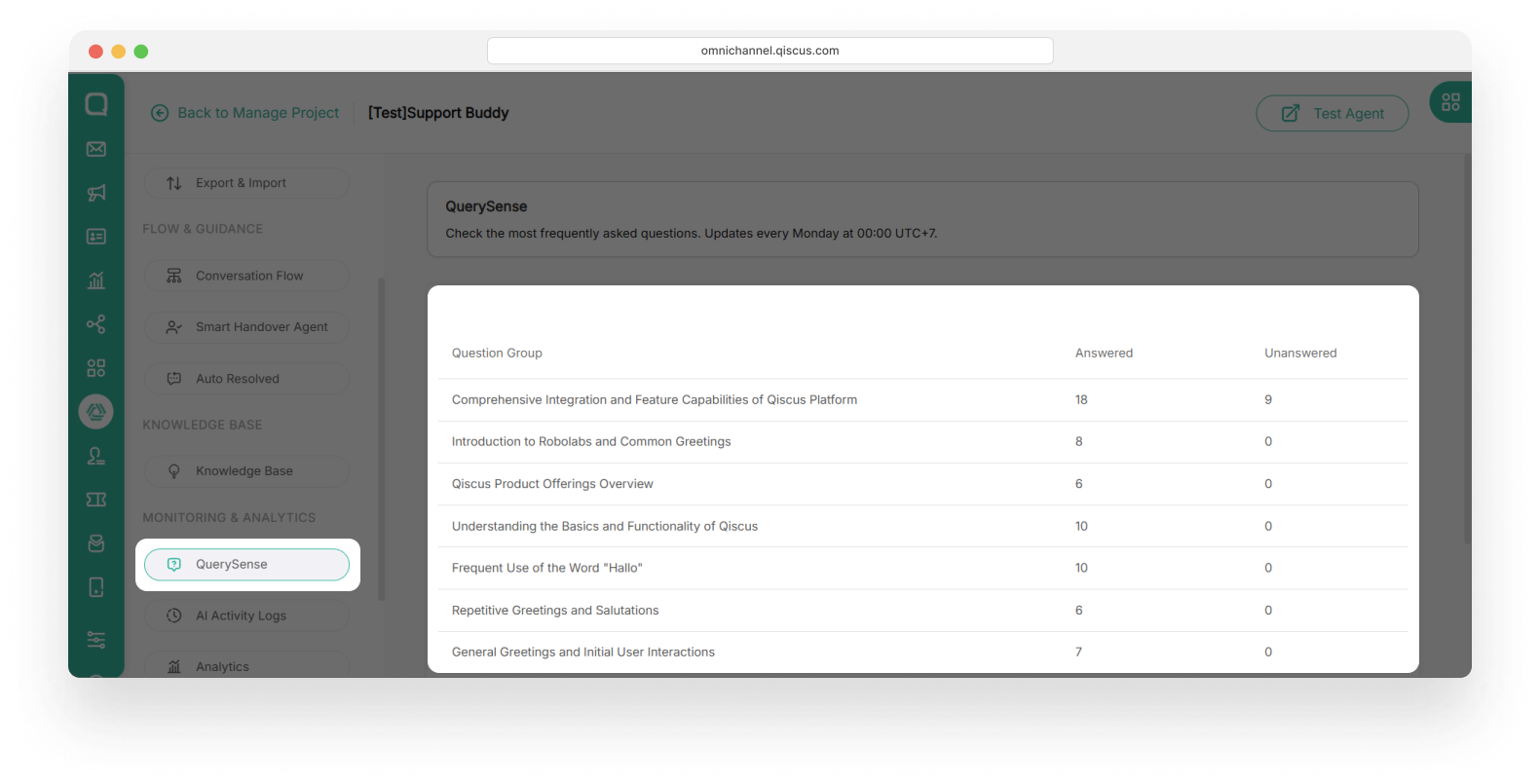Open the megaphone broadcast icon
Image resolution: width=1540 pixels, height=784 pixels.
[x=96, y=193]
